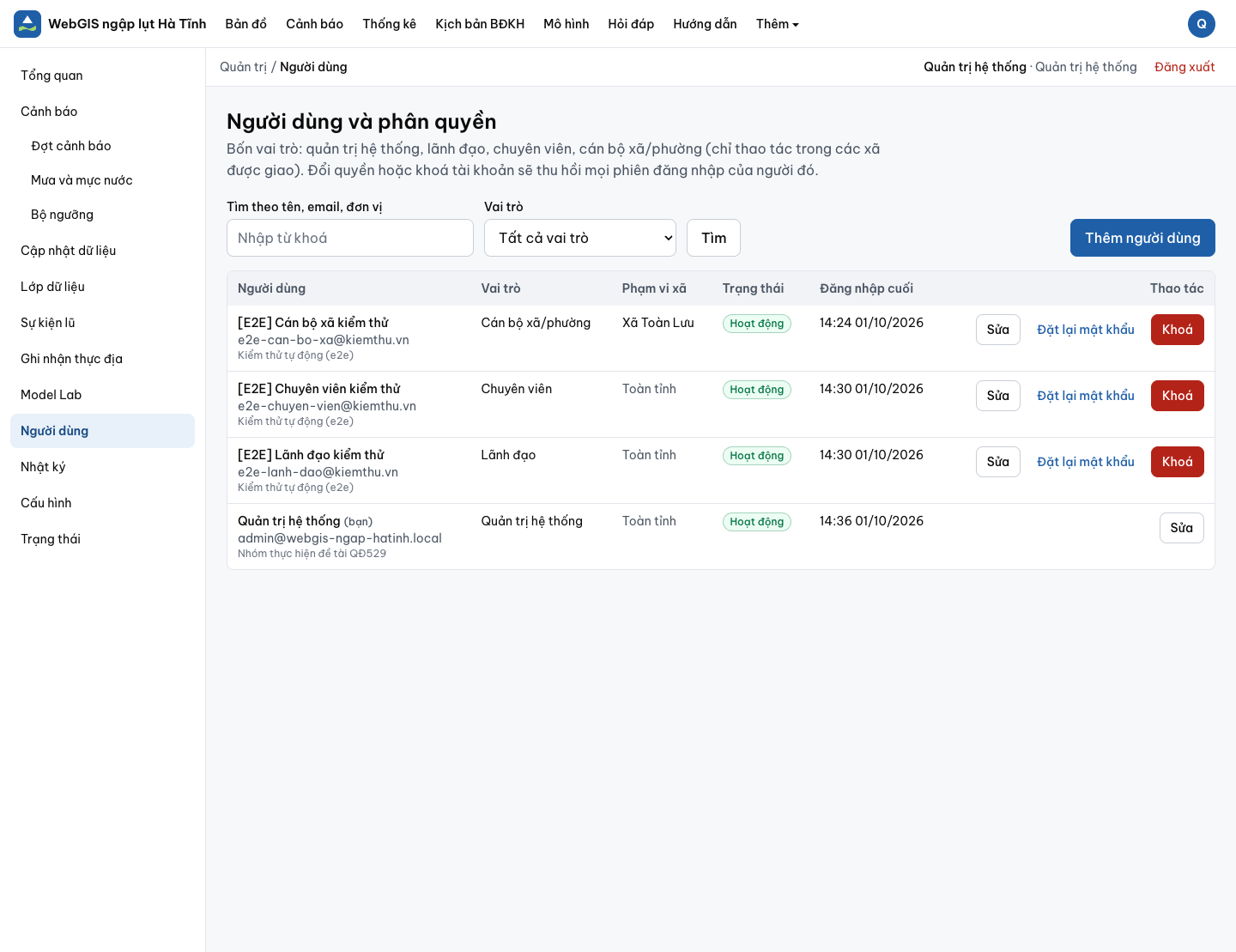The width and height of the screenshot is (1236, 952).
Task: Open the user avatar Q icon
Action: tap(1202, 24)
